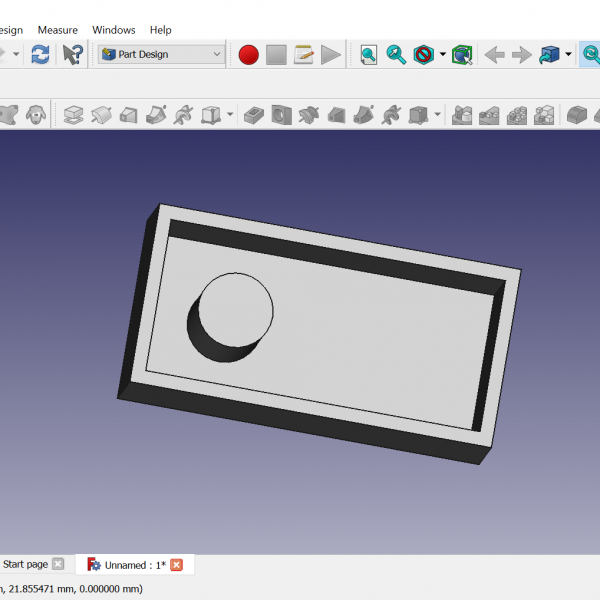Screen dimensions: 600x600
Task: Open the Help menu
Action: (x=160, y=30)
